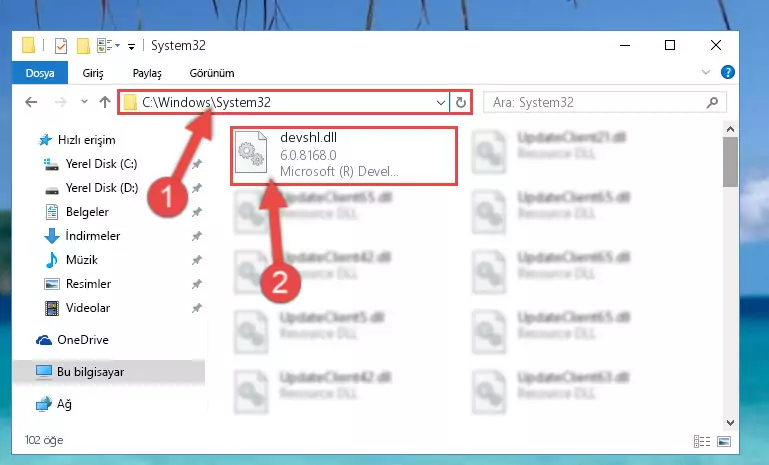
Task: Open Müzik folder in sidebar
Action: tap(72, 259)
